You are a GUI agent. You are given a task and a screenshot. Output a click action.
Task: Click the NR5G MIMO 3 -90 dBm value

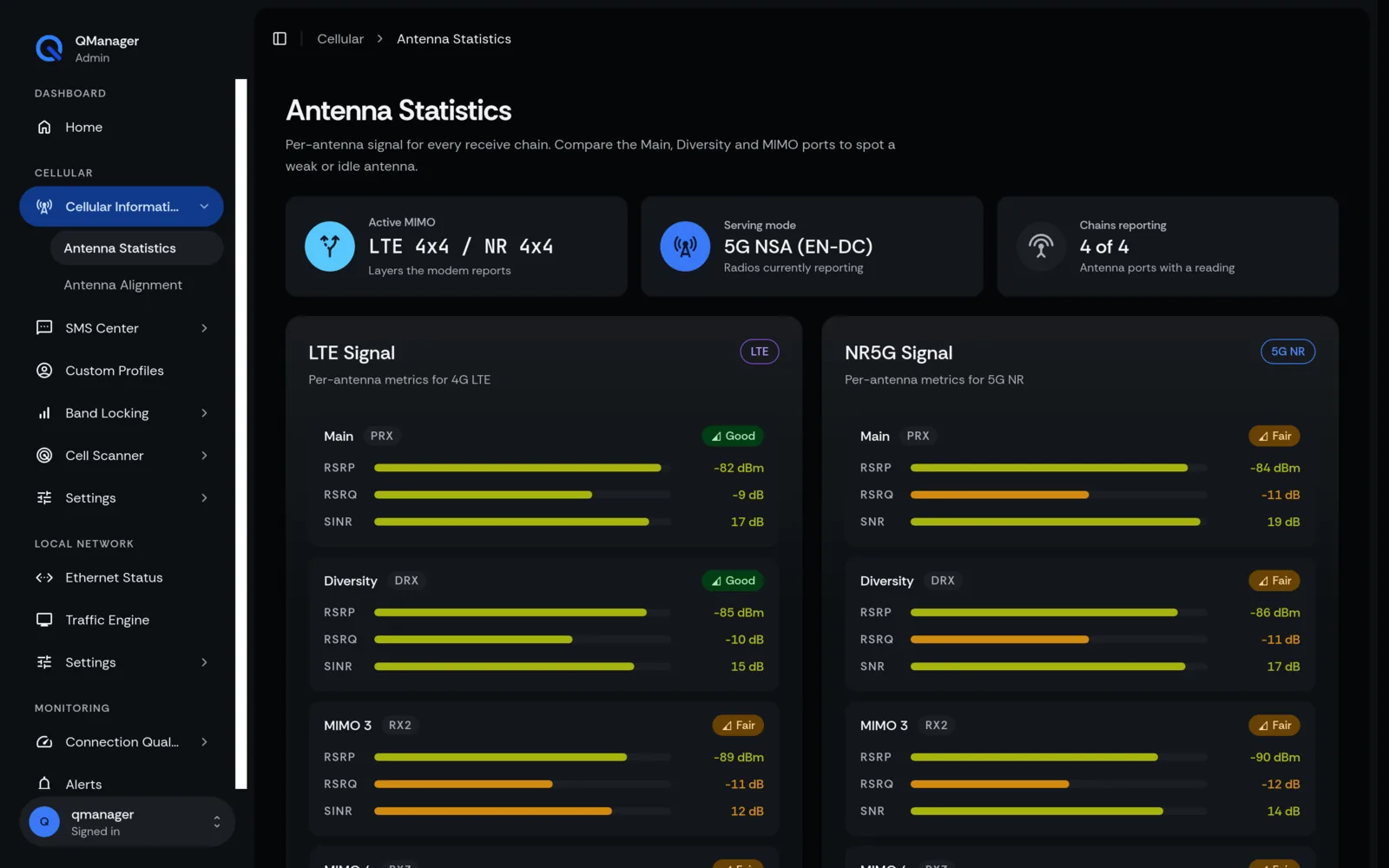(1275, 758)
